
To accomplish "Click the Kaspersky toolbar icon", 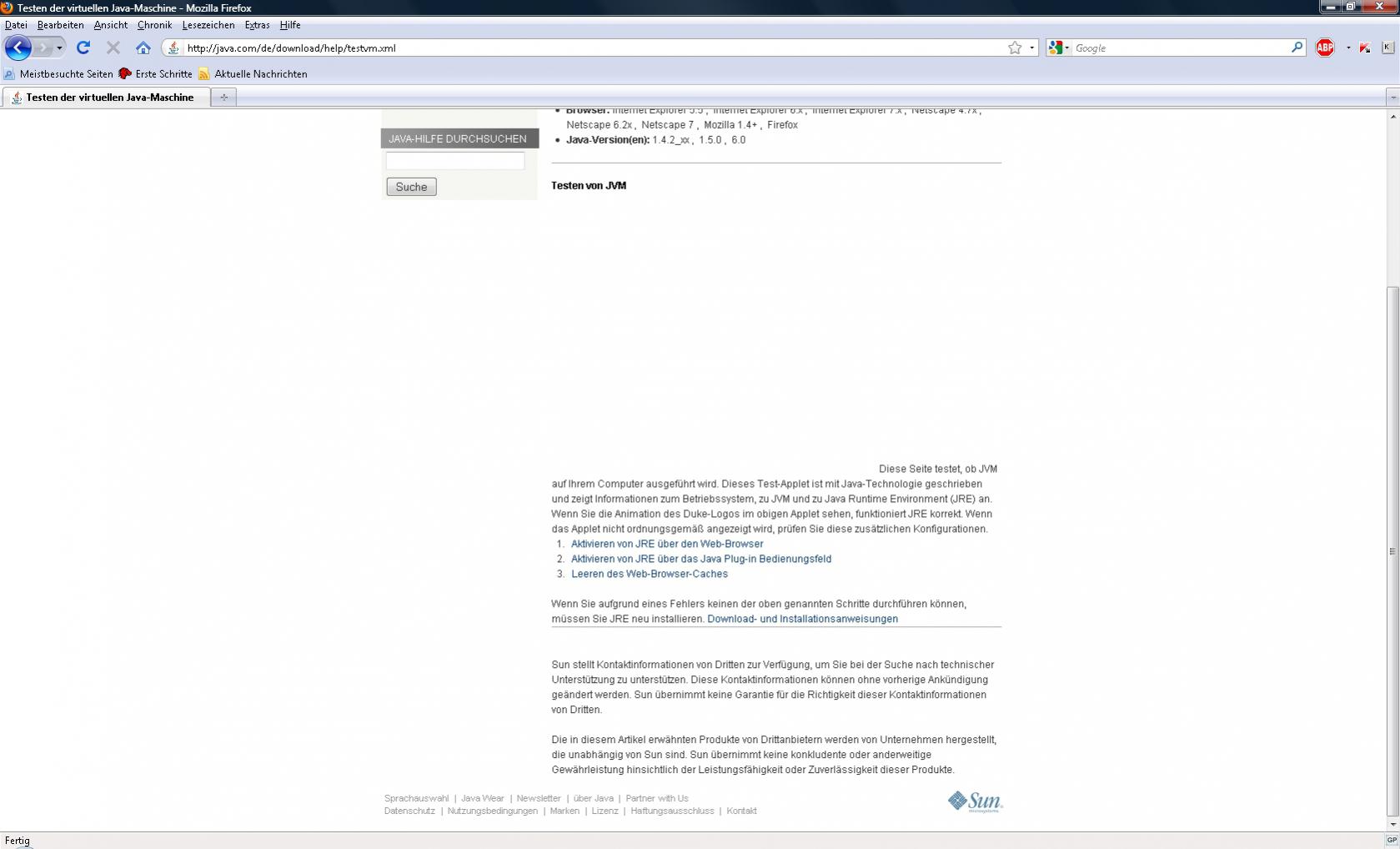I will tap(1365, 48).
